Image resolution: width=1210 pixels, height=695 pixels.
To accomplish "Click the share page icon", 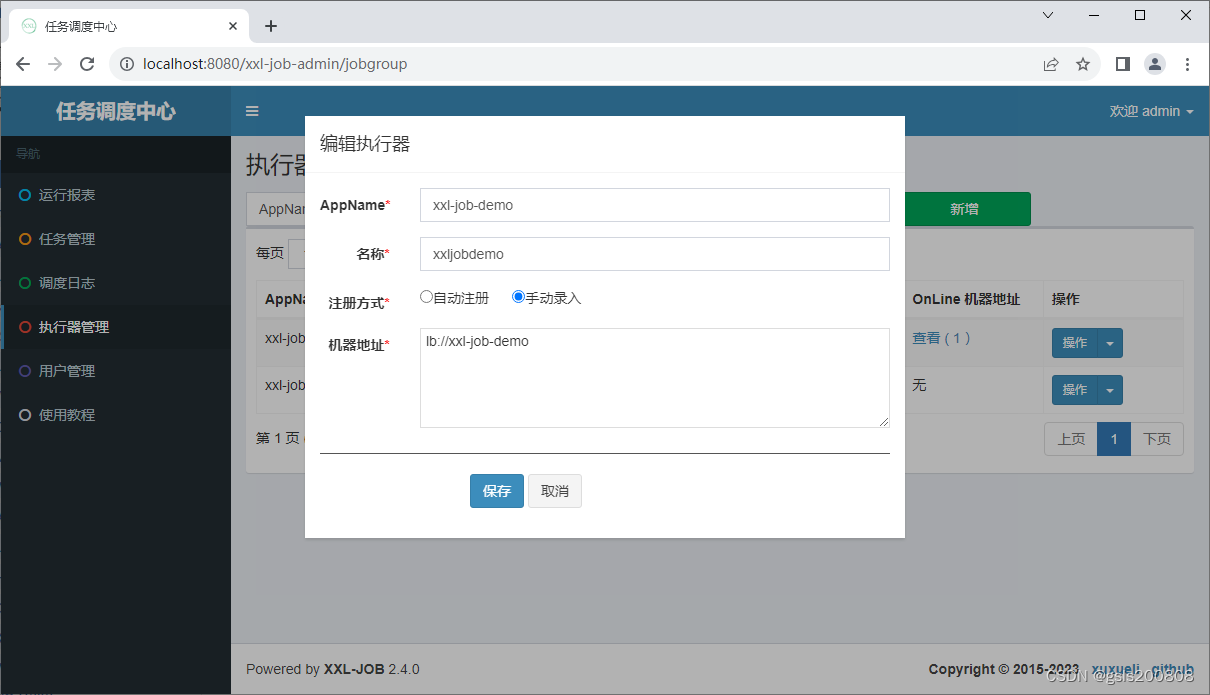I will click(x=1051, y=64).
